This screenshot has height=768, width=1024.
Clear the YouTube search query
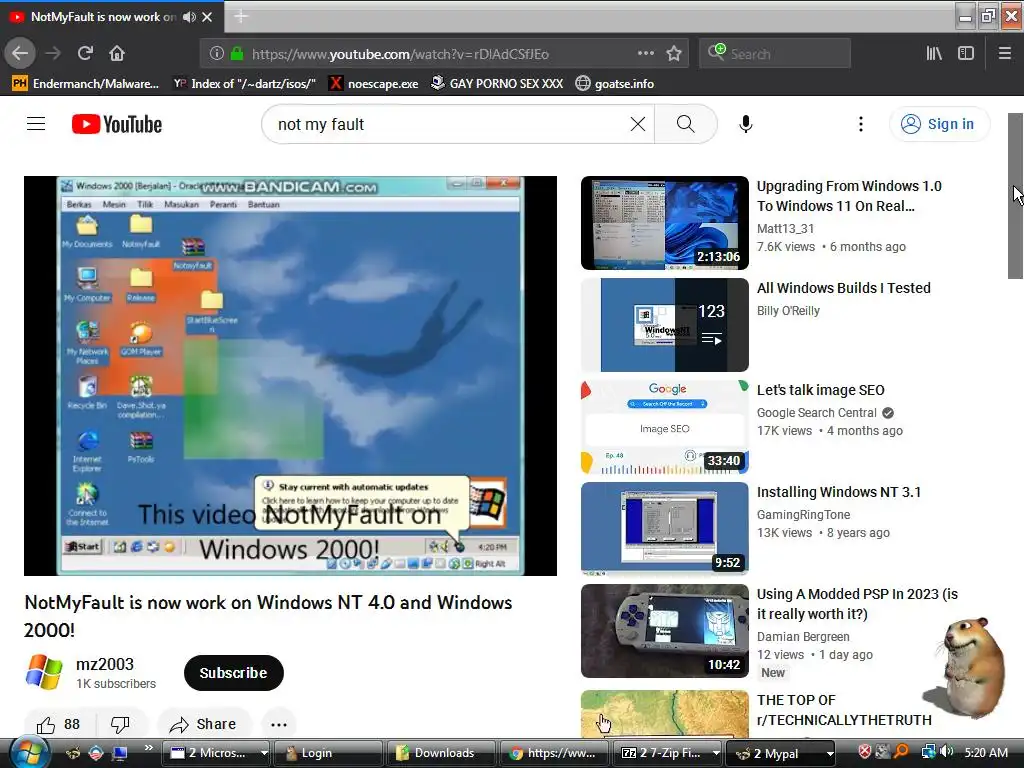638,124
